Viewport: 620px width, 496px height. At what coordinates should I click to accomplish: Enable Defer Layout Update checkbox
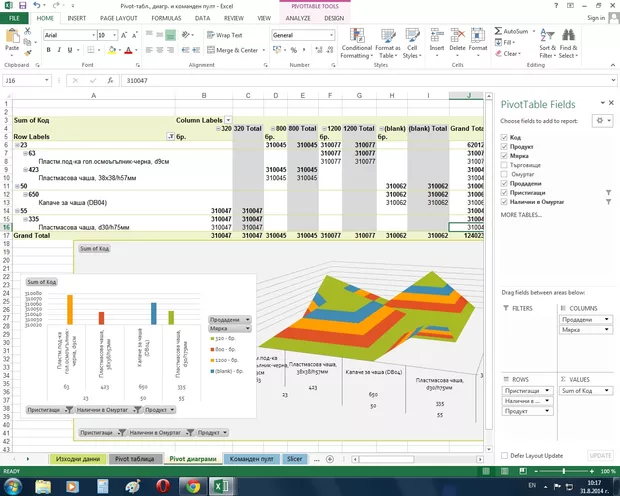pyautogui.click(x=504, y=454)
